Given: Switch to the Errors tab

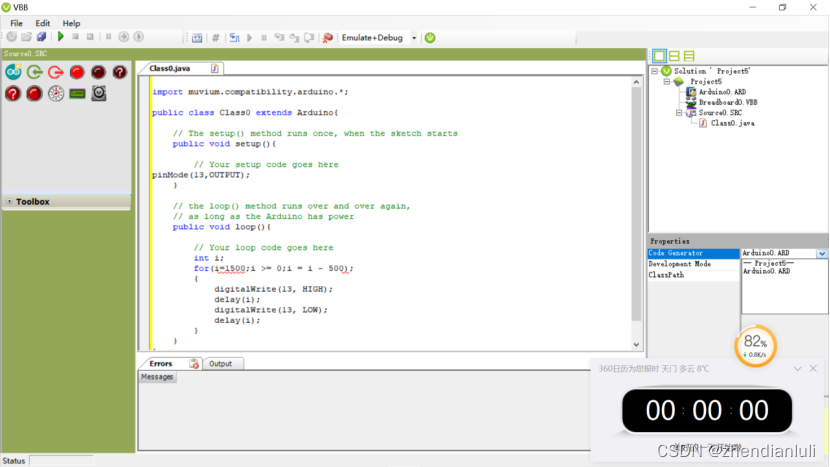Looking at the screenshot, I should tap(161, 364).
